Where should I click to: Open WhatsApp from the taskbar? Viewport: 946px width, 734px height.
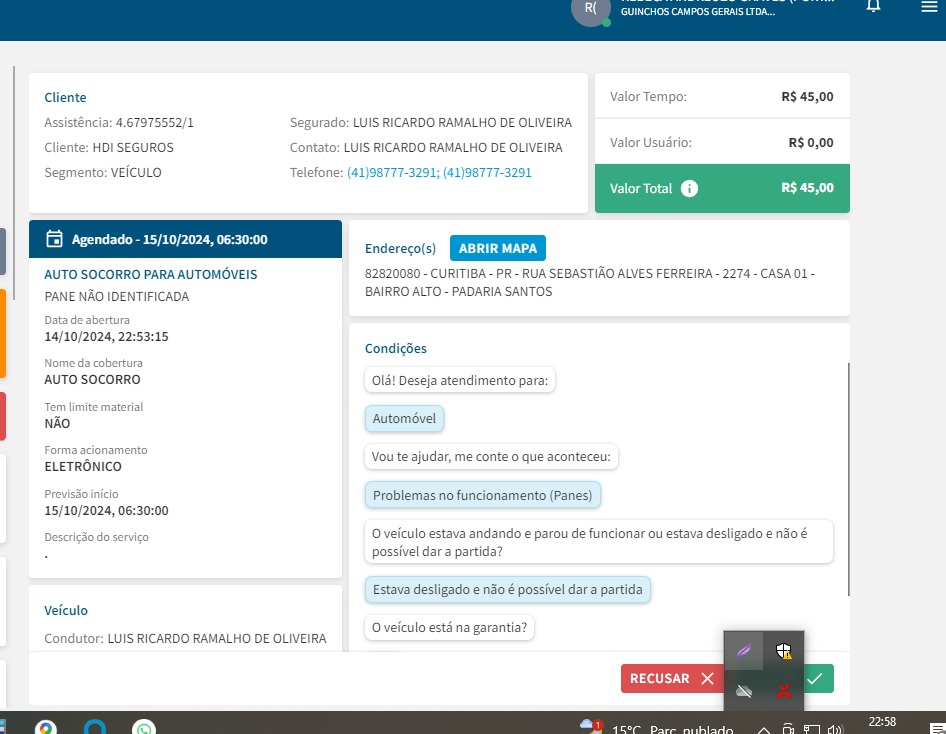(144, 727)
